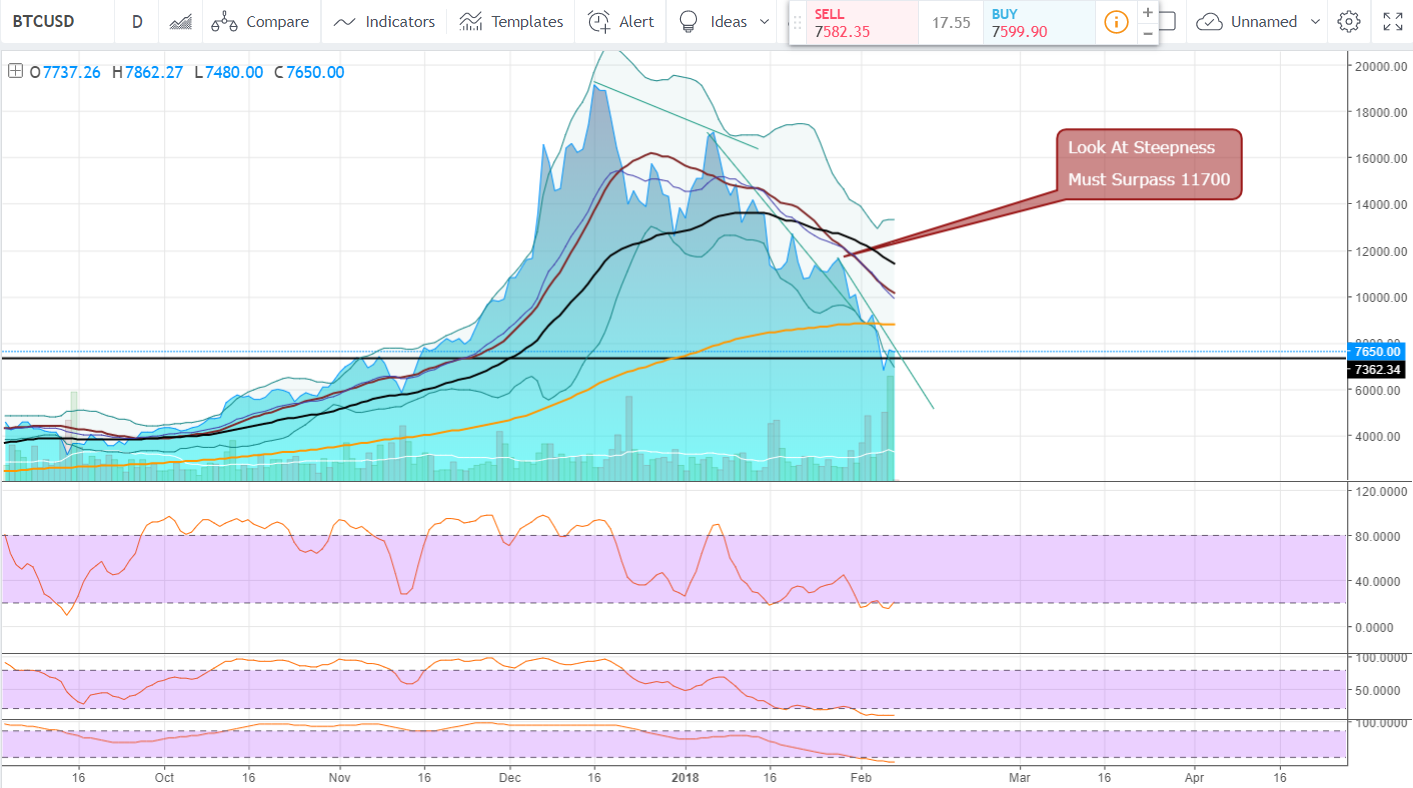The image size is (1413, 788).
Task: Click the 'Must Surpass 11700' callout text
Action: (1149, 180)
